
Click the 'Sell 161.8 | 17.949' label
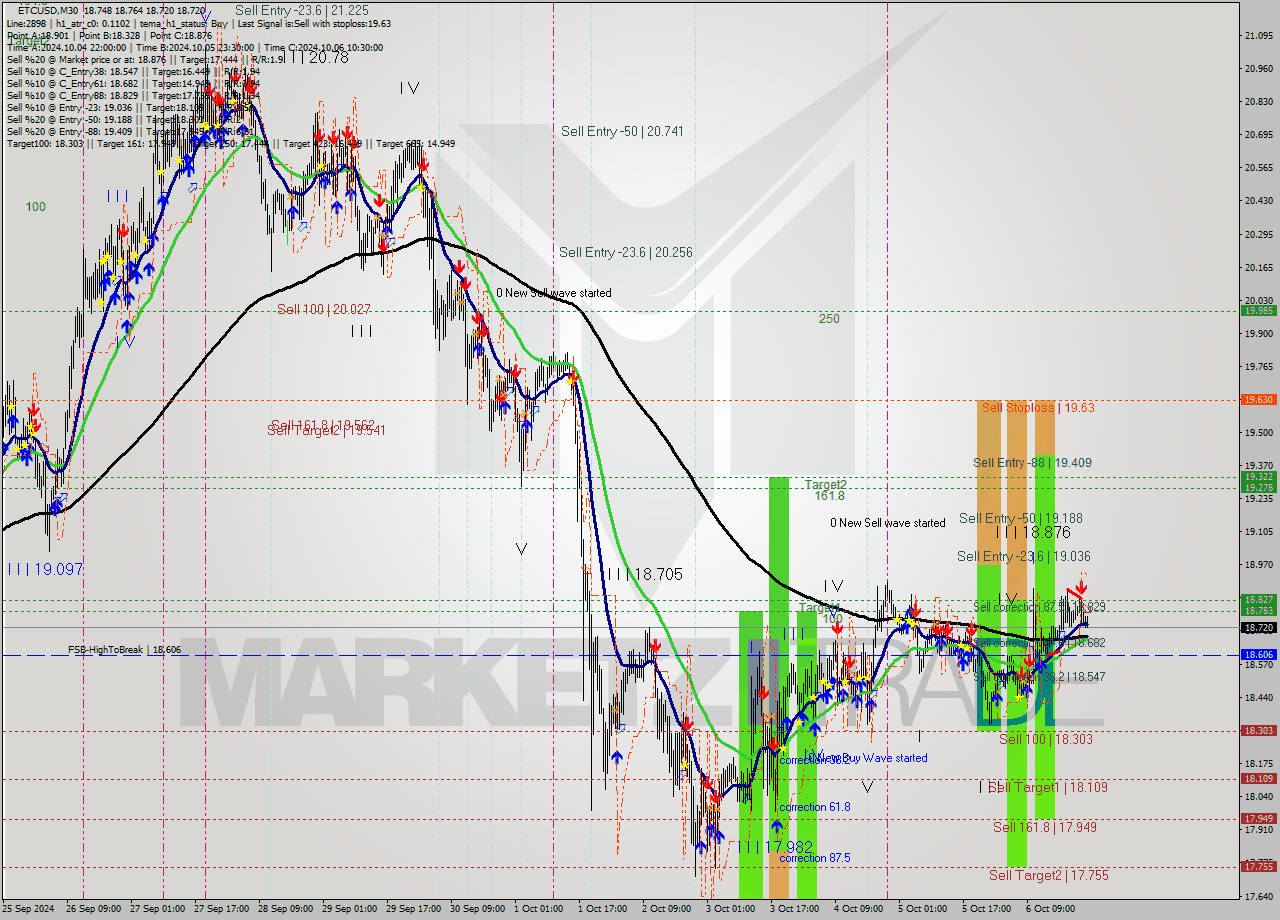(x=1045, y=827)
